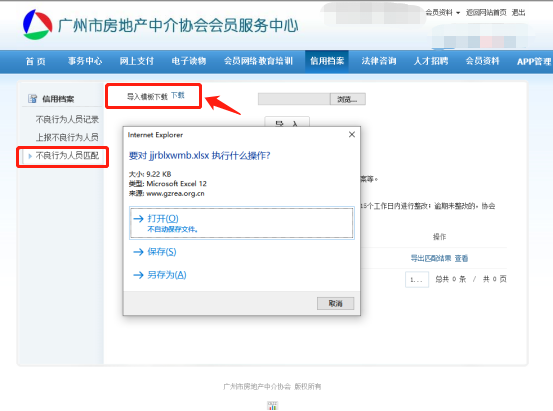Click the 取消 button in the dialog
The image size is (553, 411).
click(x=335, y=303)
